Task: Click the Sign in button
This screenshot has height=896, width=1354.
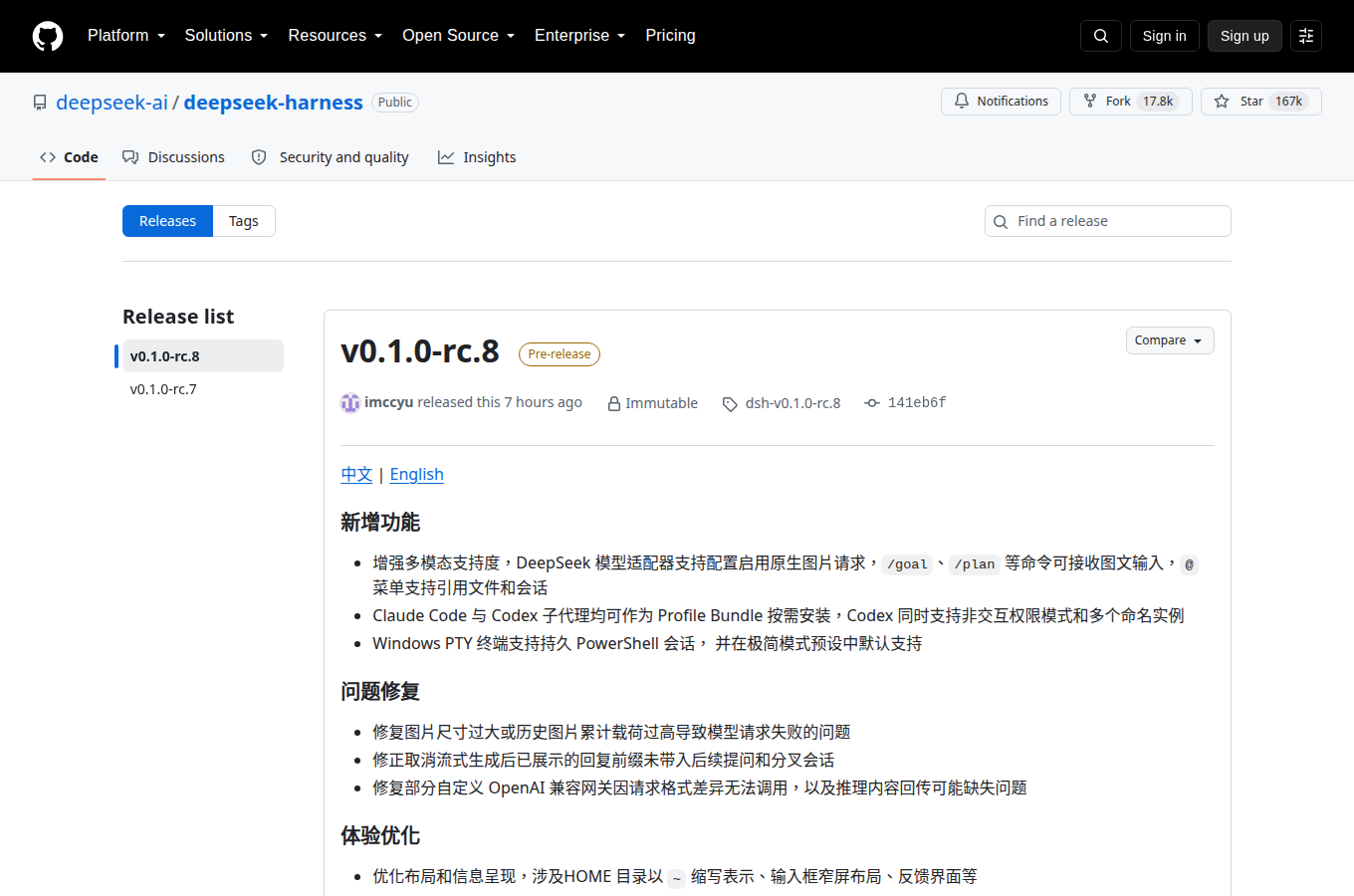Action: point(1164,36)
